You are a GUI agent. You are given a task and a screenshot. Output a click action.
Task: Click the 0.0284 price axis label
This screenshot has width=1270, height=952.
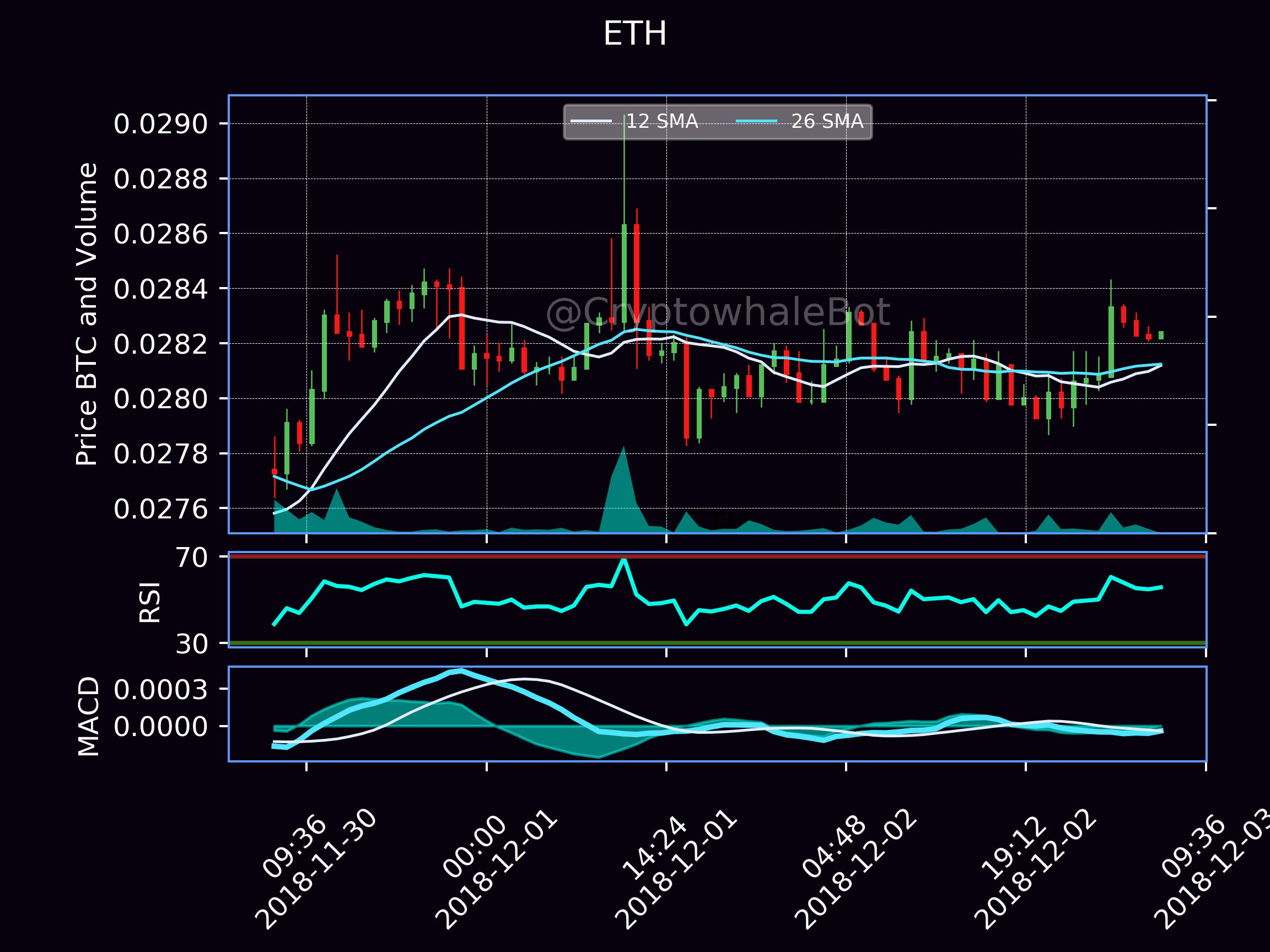[x=160, y=289]
